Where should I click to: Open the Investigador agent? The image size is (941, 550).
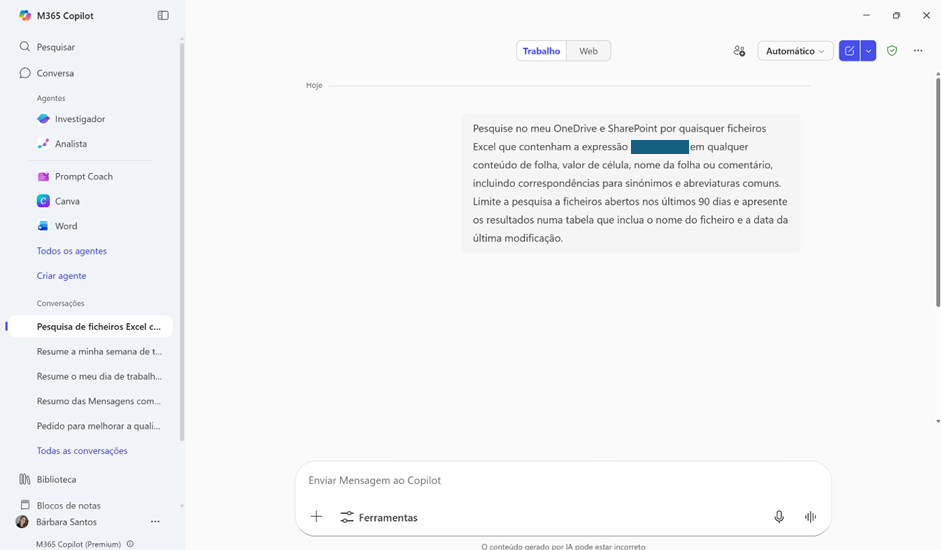click(79, 119)
